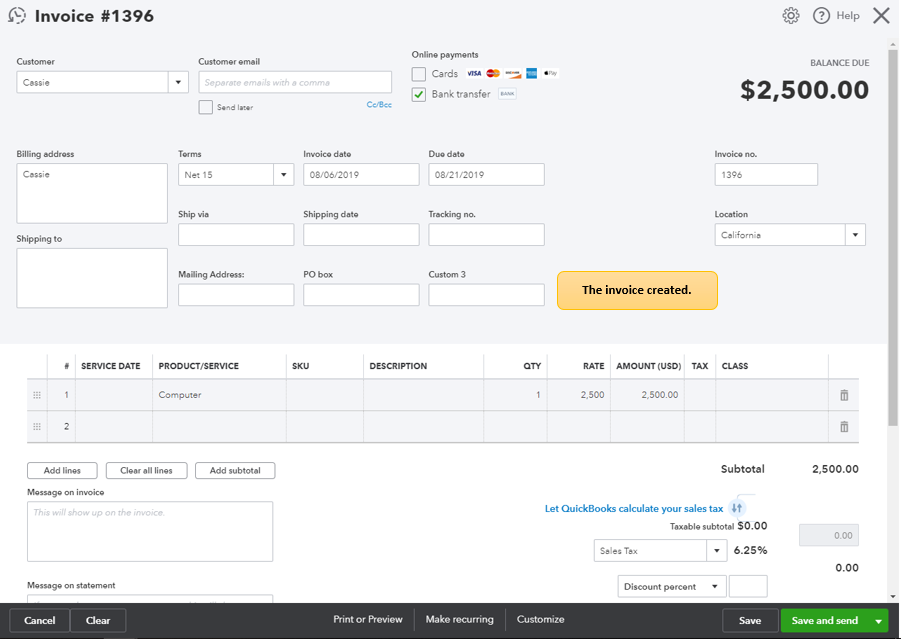Click the Visa card logo

(x=474, y=74)
